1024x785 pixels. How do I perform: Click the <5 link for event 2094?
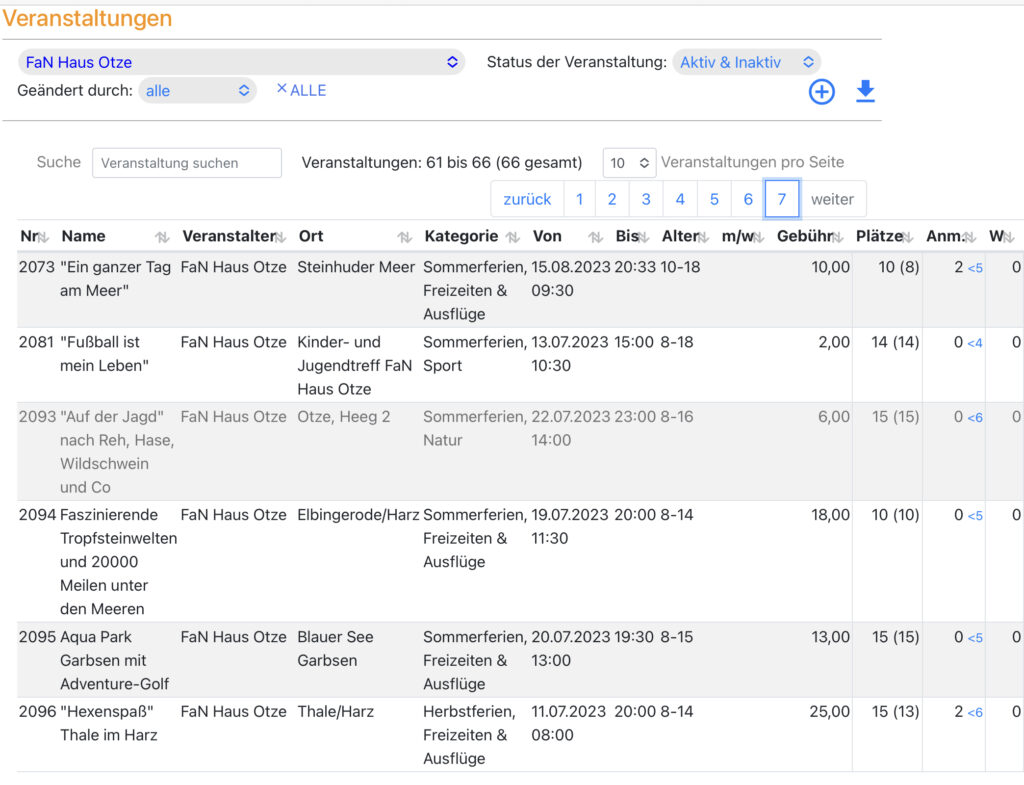pyautogui.click(x=975, y=516)
